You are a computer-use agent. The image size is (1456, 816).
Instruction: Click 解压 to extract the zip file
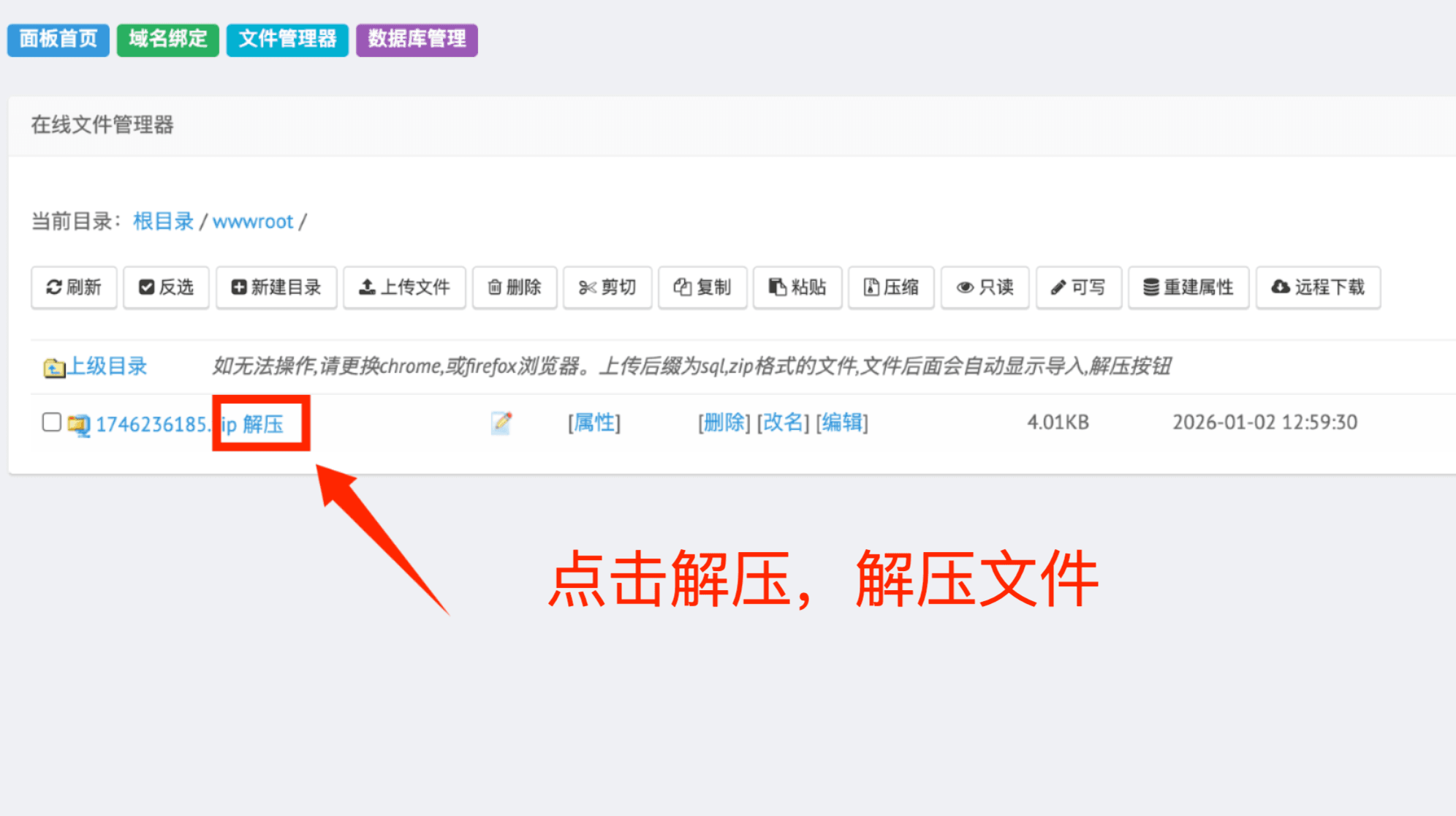pyautogui.click(x=263, y=424)
